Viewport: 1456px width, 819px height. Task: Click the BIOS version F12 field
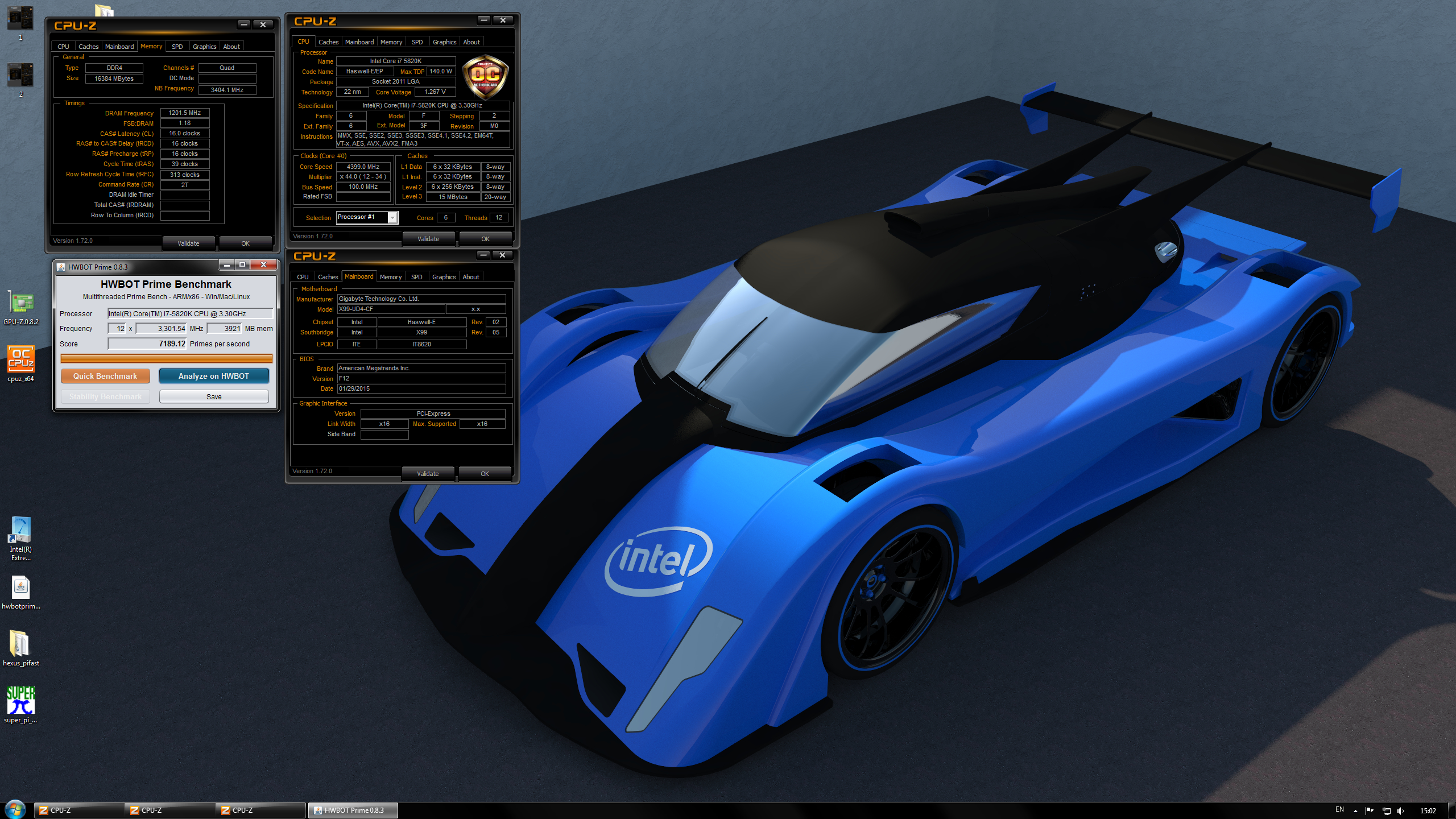coord(421,378)
